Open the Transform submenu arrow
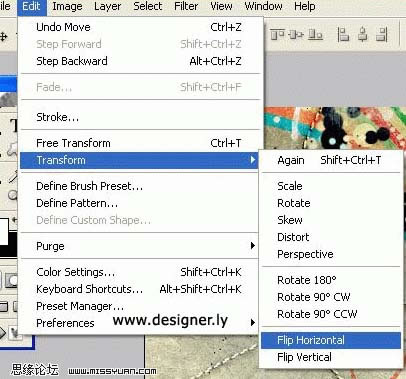 click(253, 160)
